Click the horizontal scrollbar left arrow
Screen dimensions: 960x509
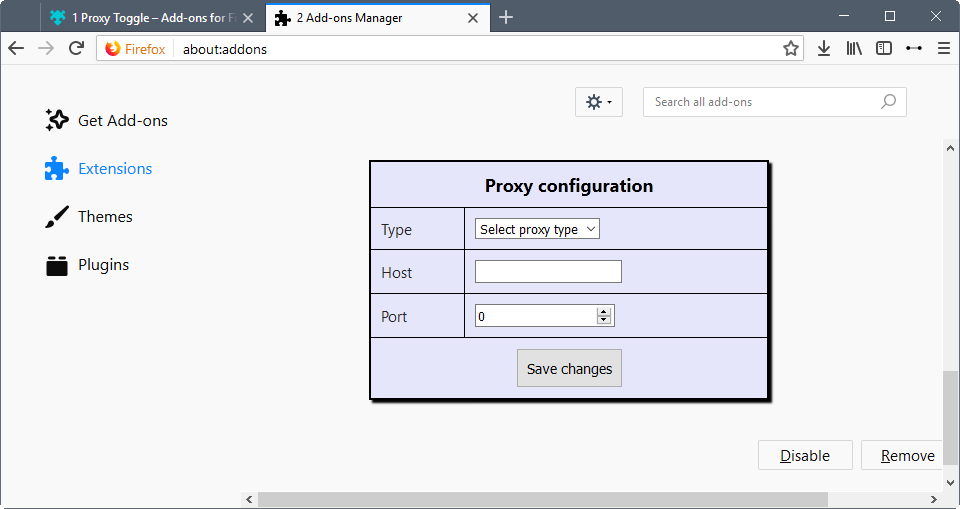click(249, 499)
